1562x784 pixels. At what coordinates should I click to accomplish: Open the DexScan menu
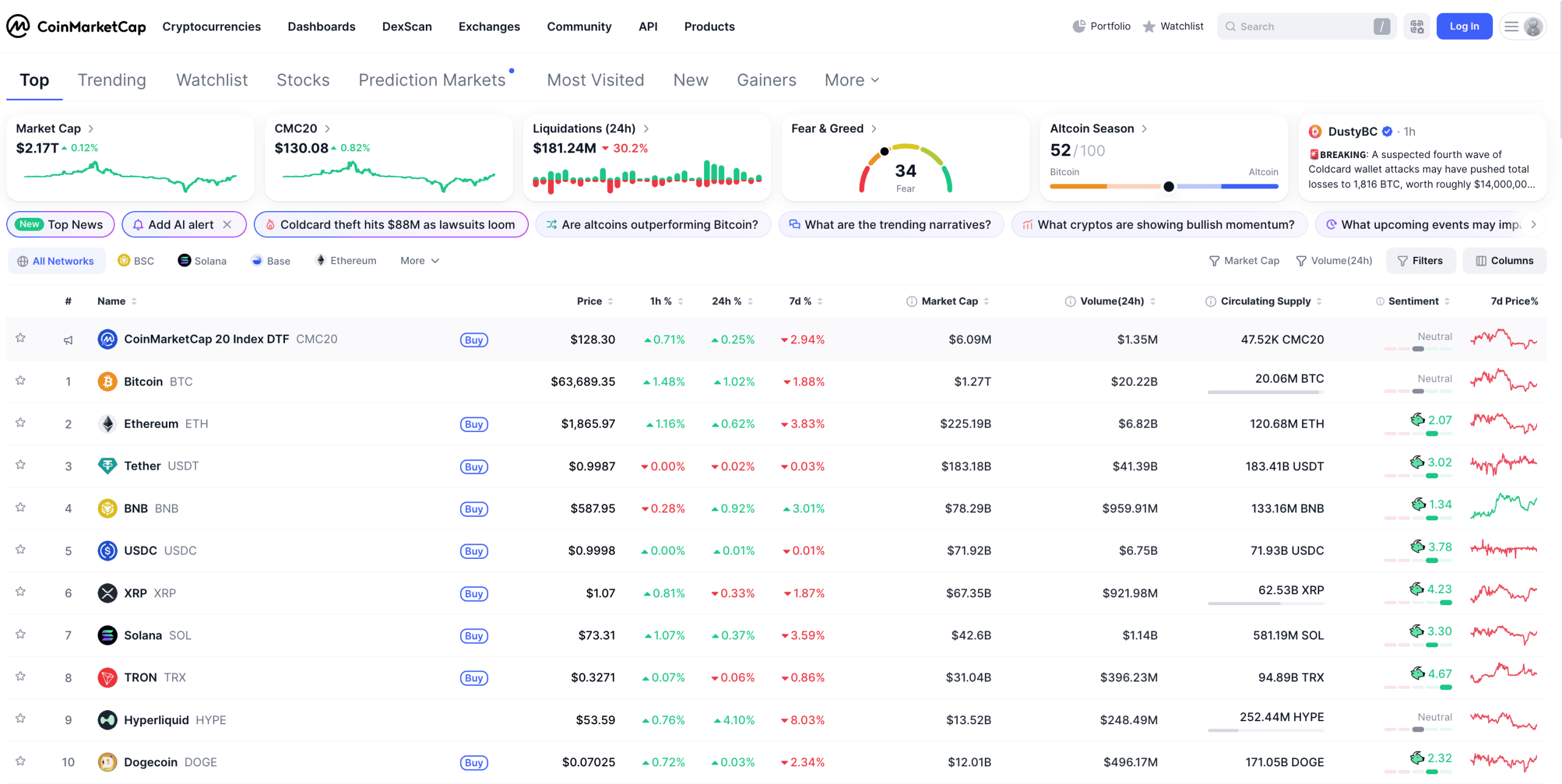pyautogui.click(x=407, y=26)
